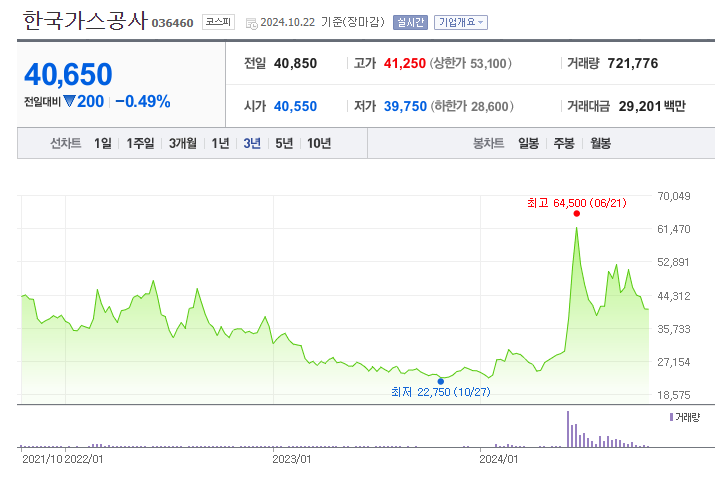Click the 44,312 y-axis label

click(674, 296)
